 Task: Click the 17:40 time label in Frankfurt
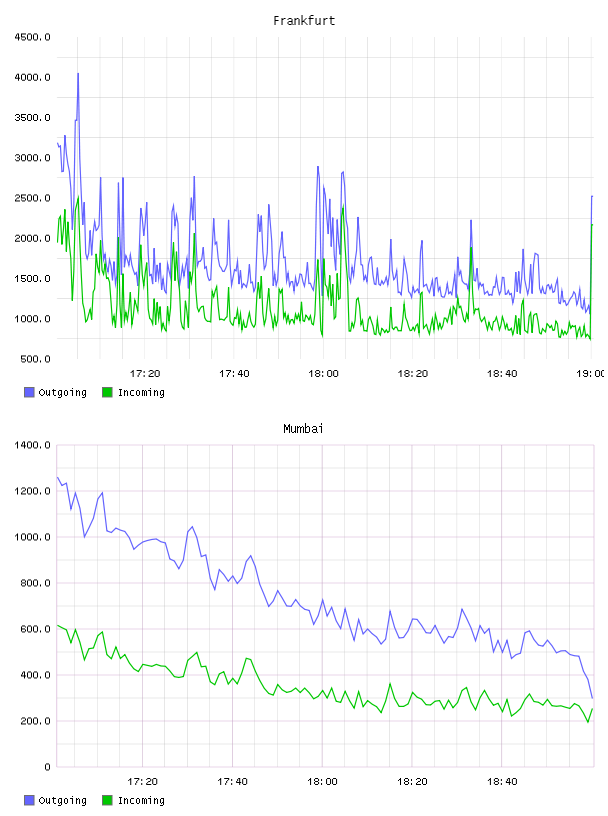[x=234, y=374]
